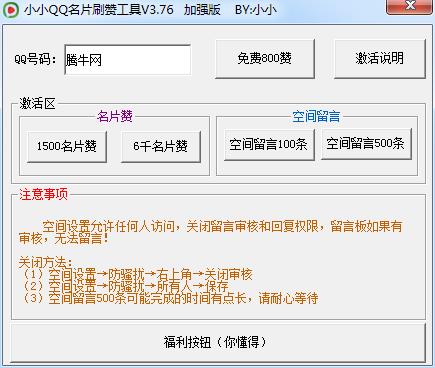Click the red 注意事项 heading

(43, 194)
